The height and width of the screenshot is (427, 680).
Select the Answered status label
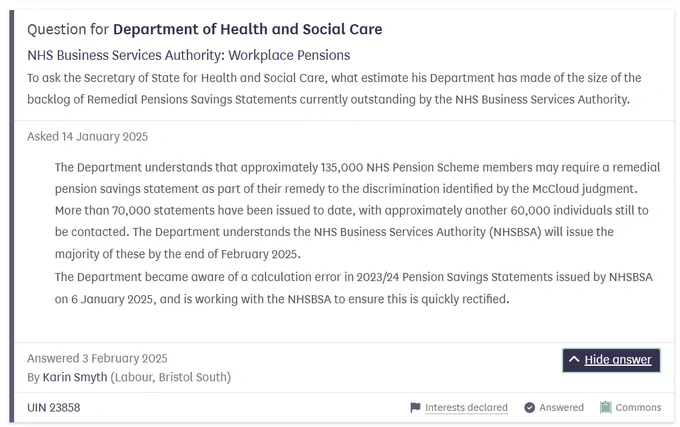(561, 407)
